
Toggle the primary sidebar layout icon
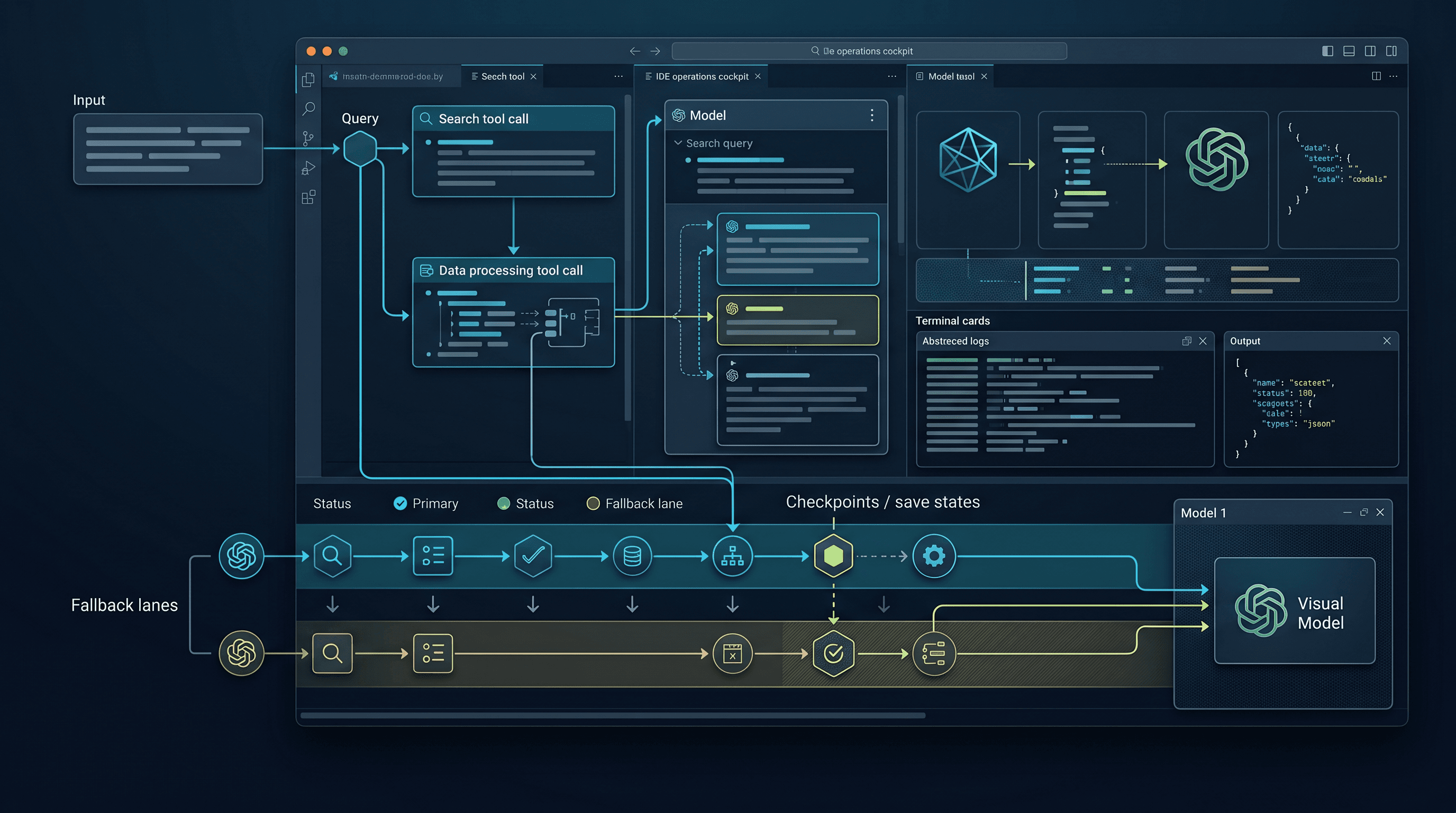pyautogui.click(x=1327, y=51)
